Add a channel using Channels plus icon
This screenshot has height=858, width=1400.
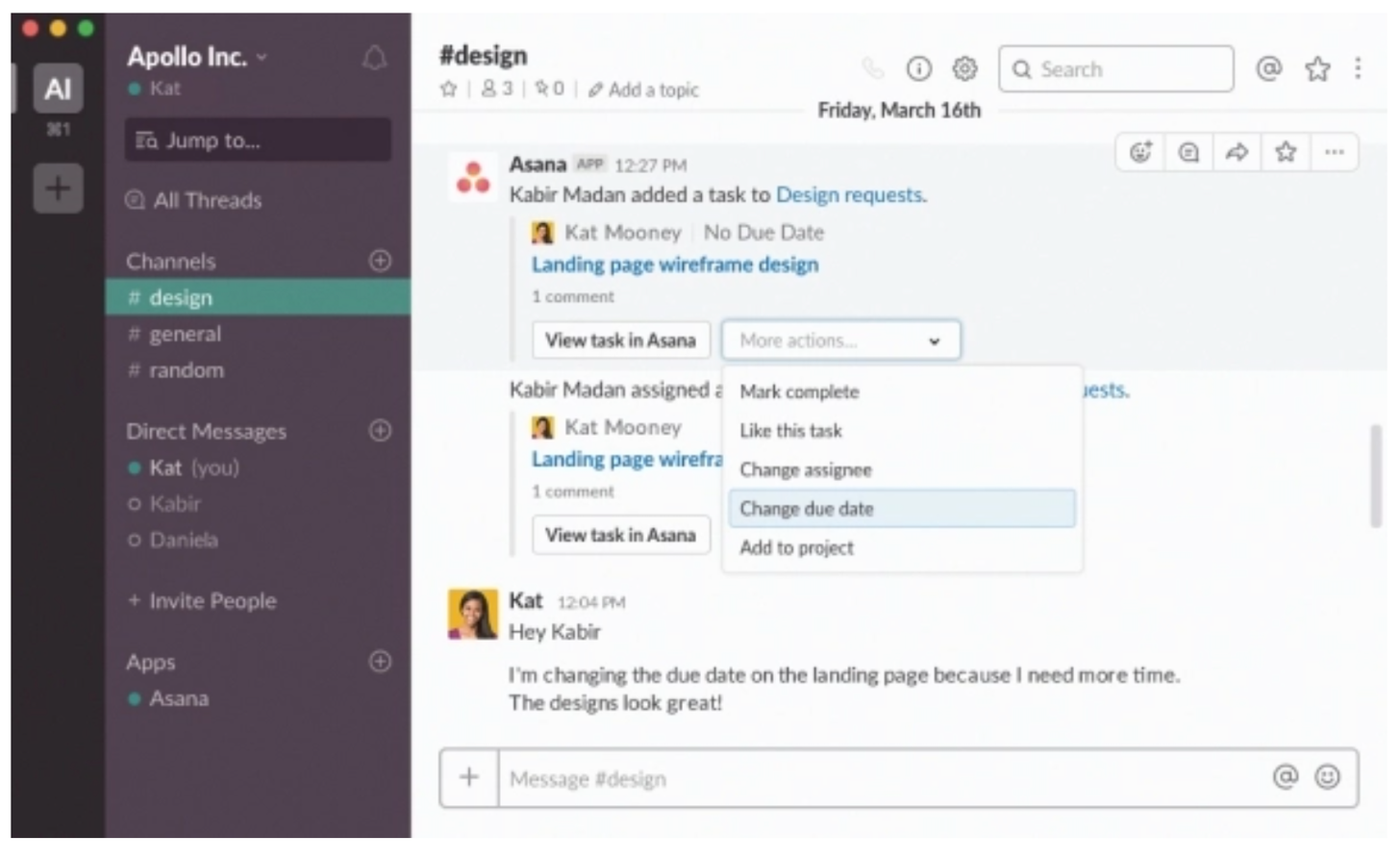[380, 261]
